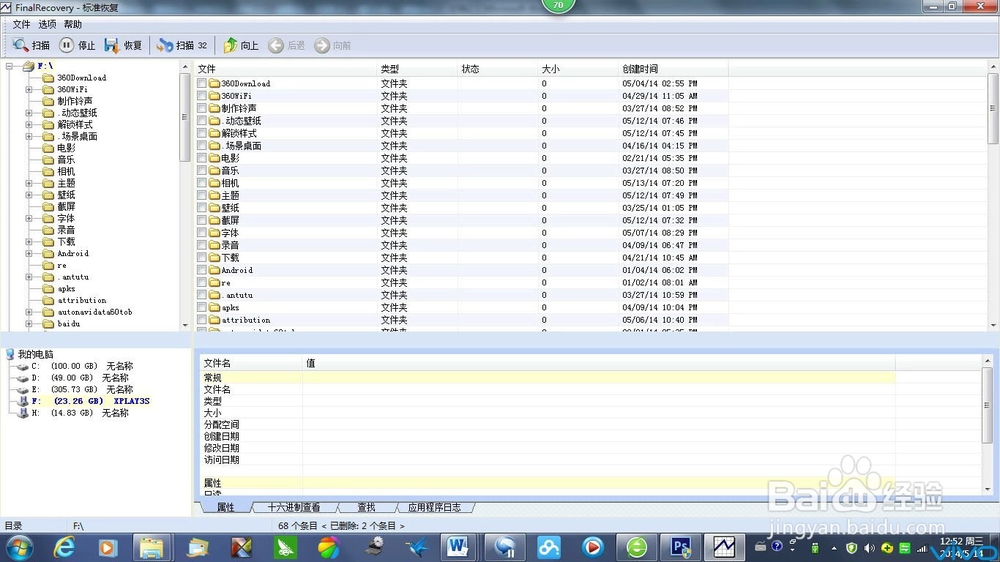
Task: Expand the Android tree node
Action: click(29, 253)
